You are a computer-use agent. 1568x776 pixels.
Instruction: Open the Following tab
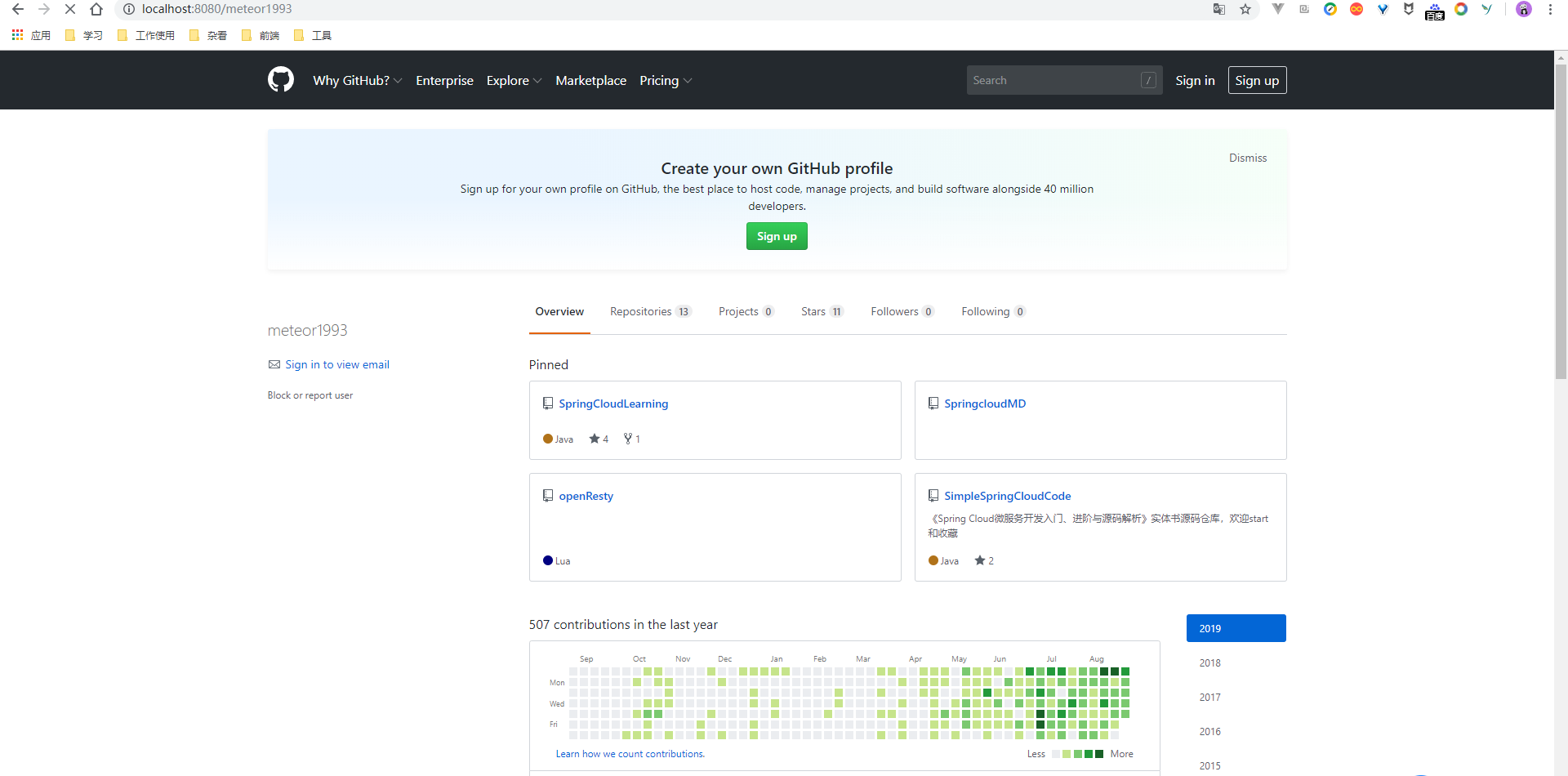pyautogui.click(x=994, y=311)
